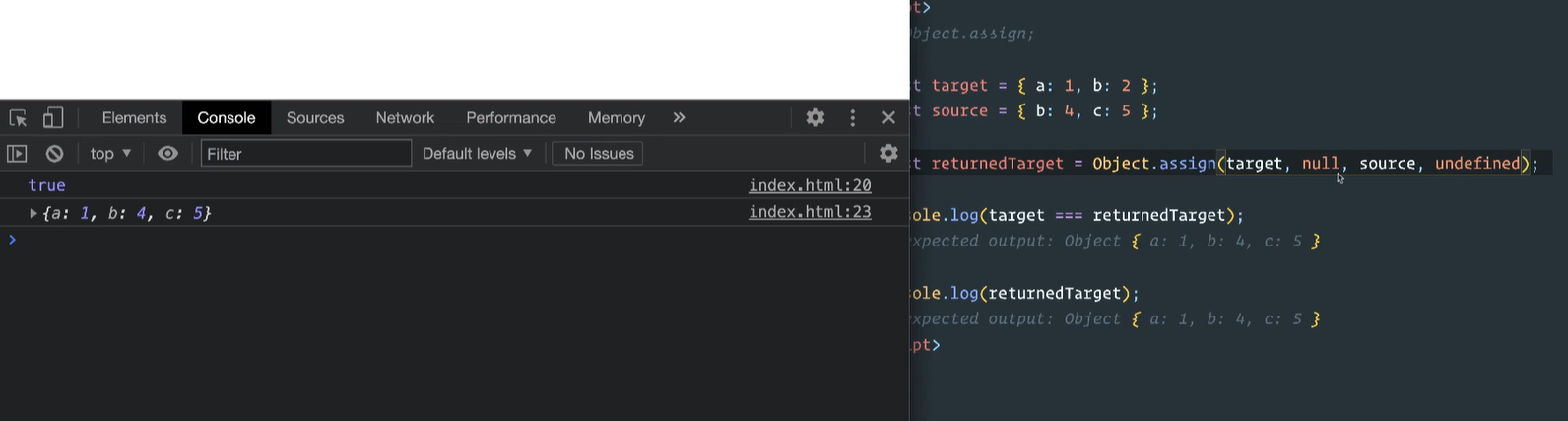Open the Elements tab
Screen dimensions: 1568x421
click(134, 118)
